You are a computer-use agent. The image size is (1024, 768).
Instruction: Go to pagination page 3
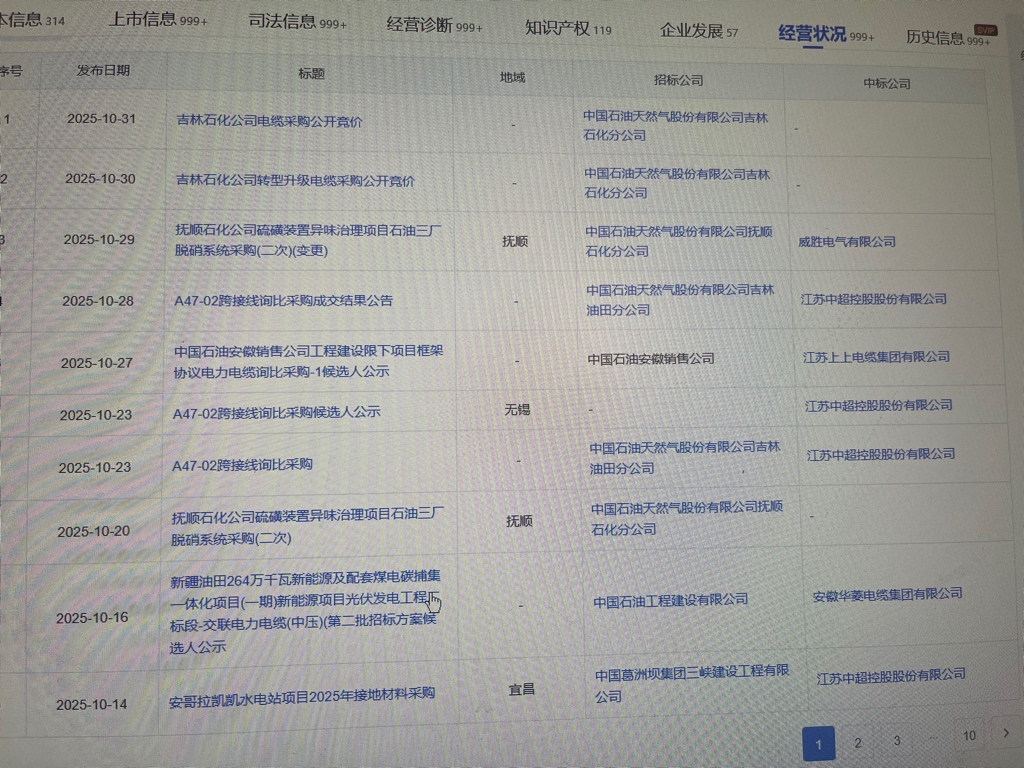897,741
